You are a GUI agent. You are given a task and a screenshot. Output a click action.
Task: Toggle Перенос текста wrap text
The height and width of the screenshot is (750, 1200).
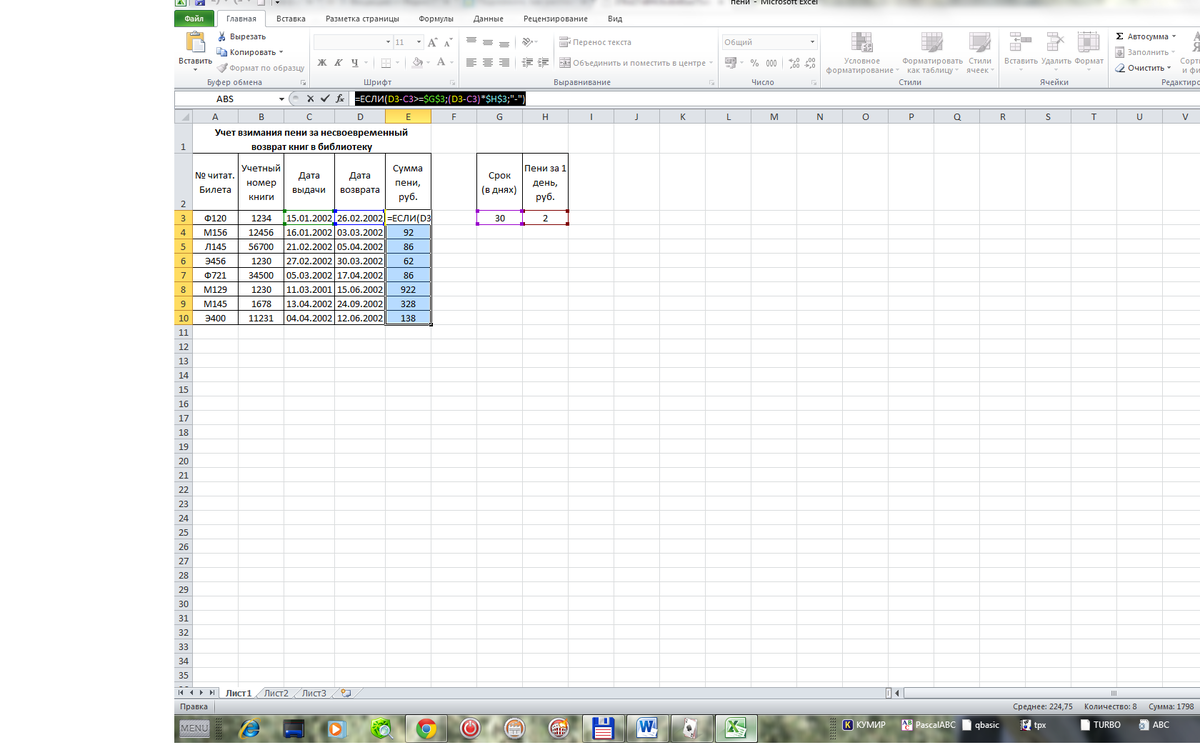point(595,42)
